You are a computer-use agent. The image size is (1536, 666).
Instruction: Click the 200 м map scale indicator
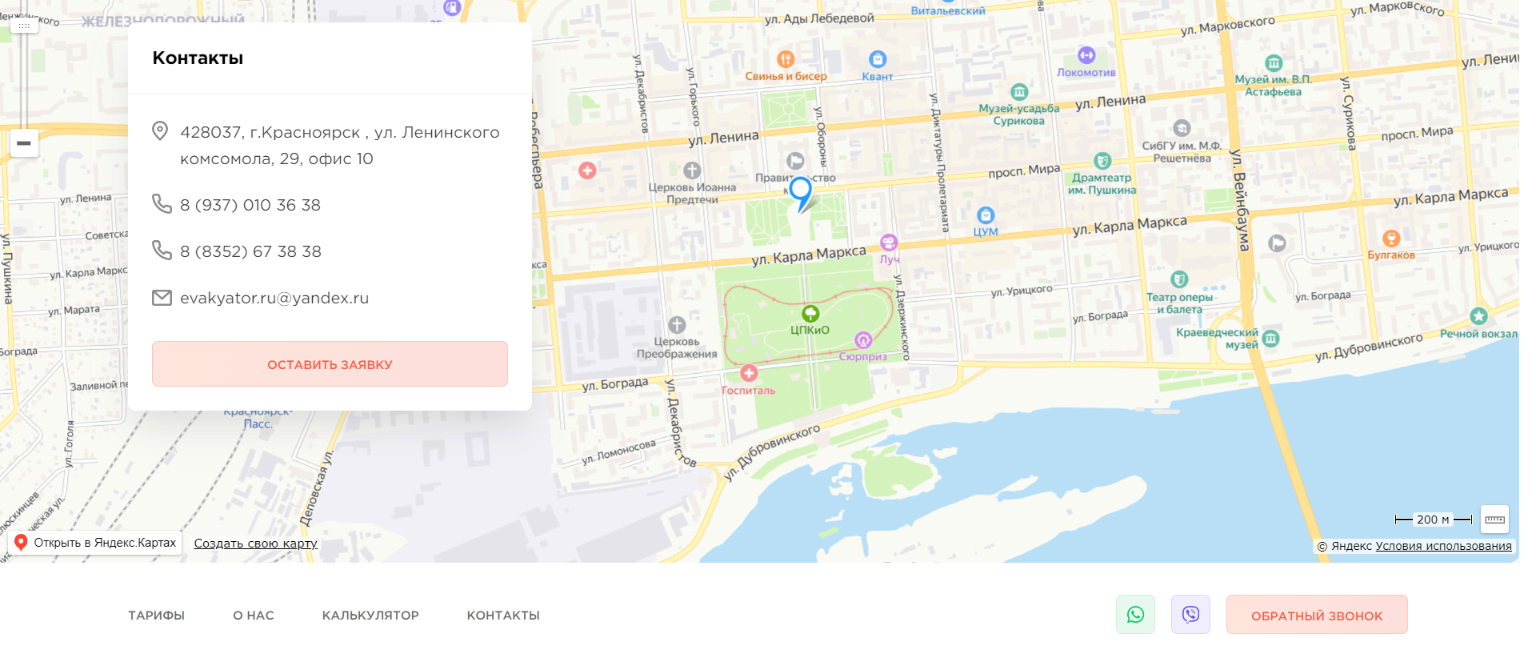pos(1433,519)
